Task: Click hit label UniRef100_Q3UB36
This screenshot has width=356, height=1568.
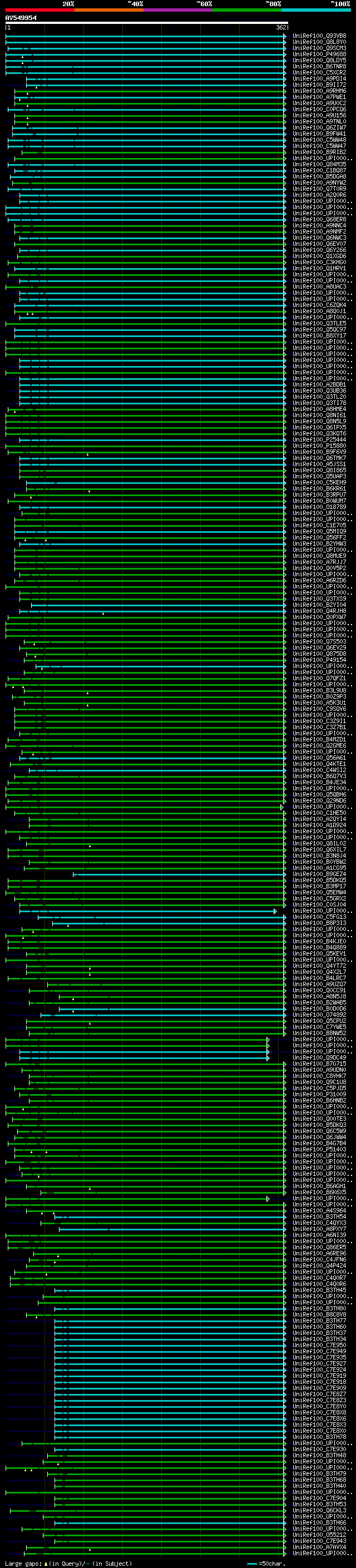Action: click(319, 390)
